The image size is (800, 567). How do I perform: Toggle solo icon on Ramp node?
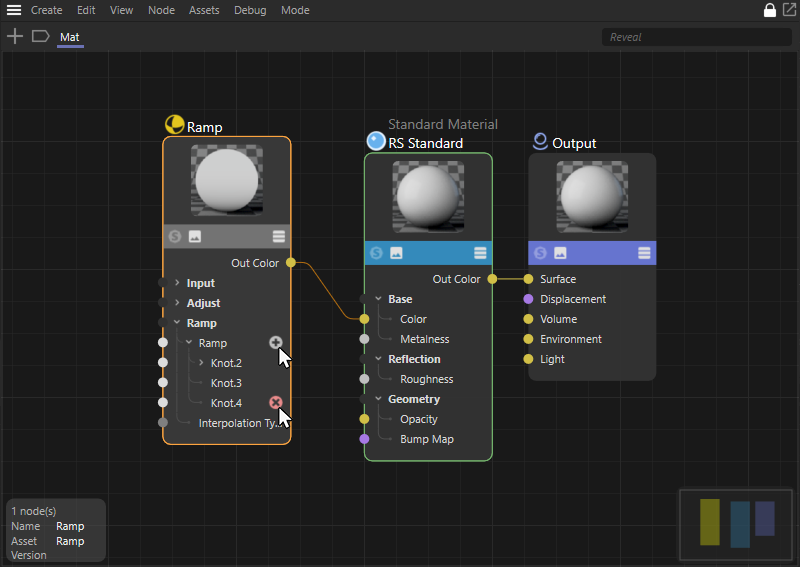175,236
